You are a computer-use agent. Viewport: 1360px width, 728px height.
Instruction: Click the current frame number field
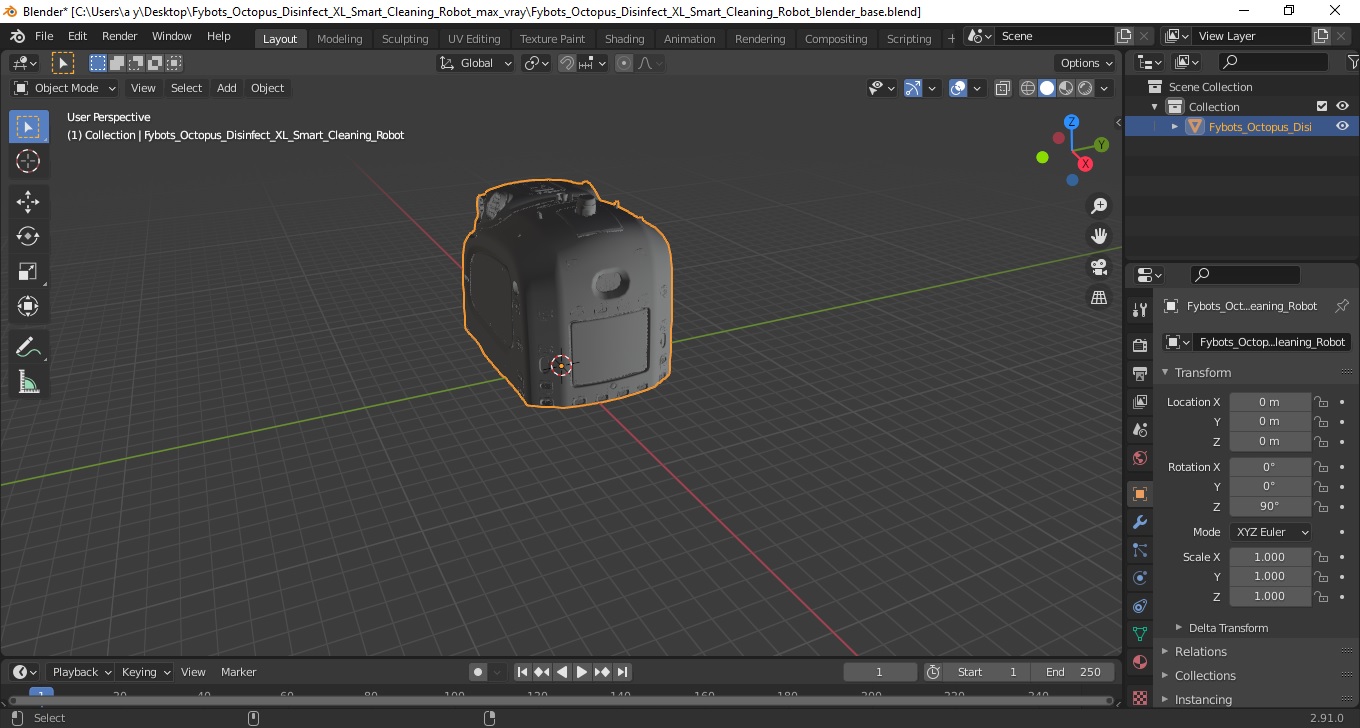pyautogui.click(x=880, y=672)
